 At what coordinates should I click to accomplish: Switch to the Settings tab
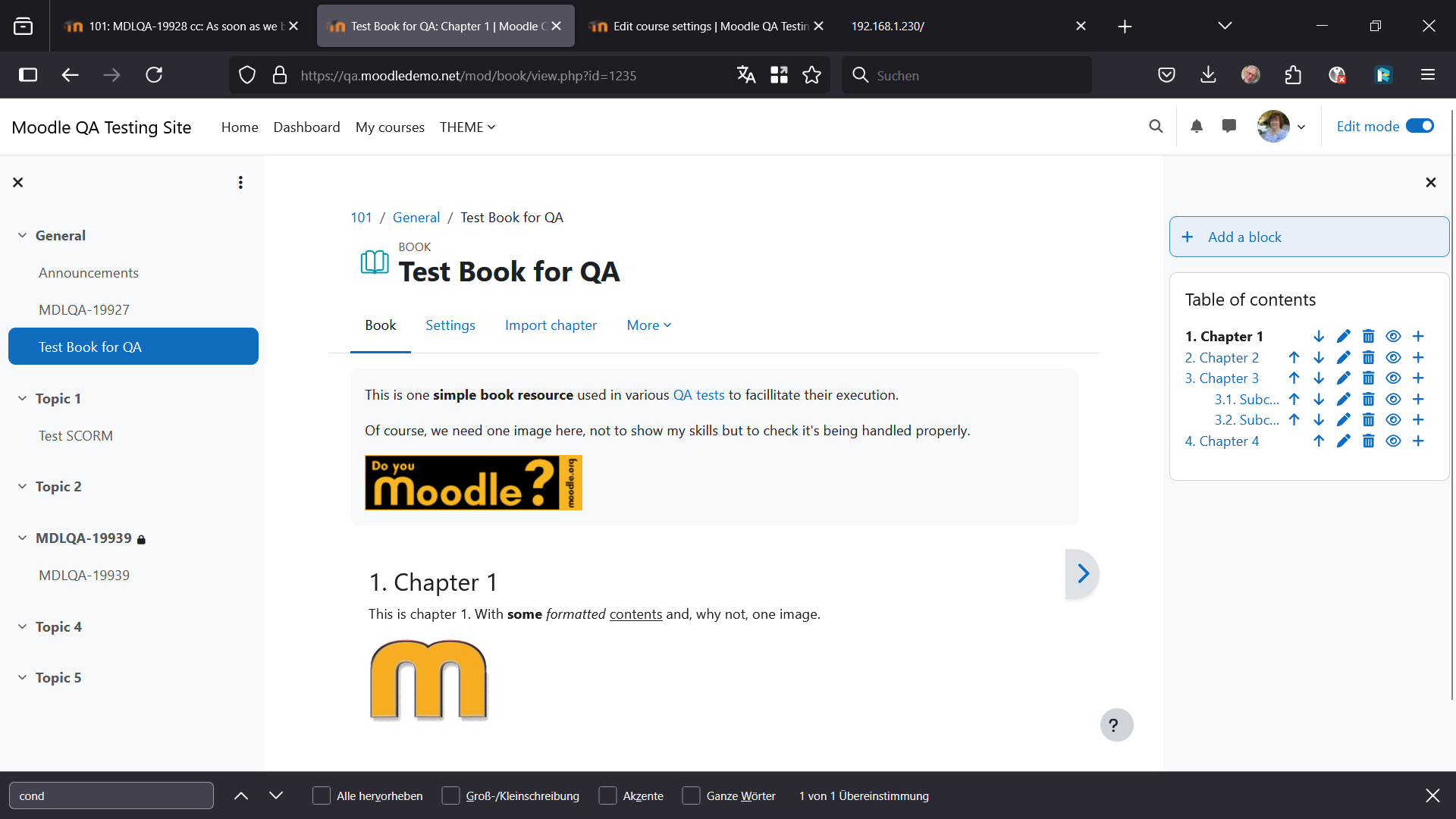coord(450,325)
